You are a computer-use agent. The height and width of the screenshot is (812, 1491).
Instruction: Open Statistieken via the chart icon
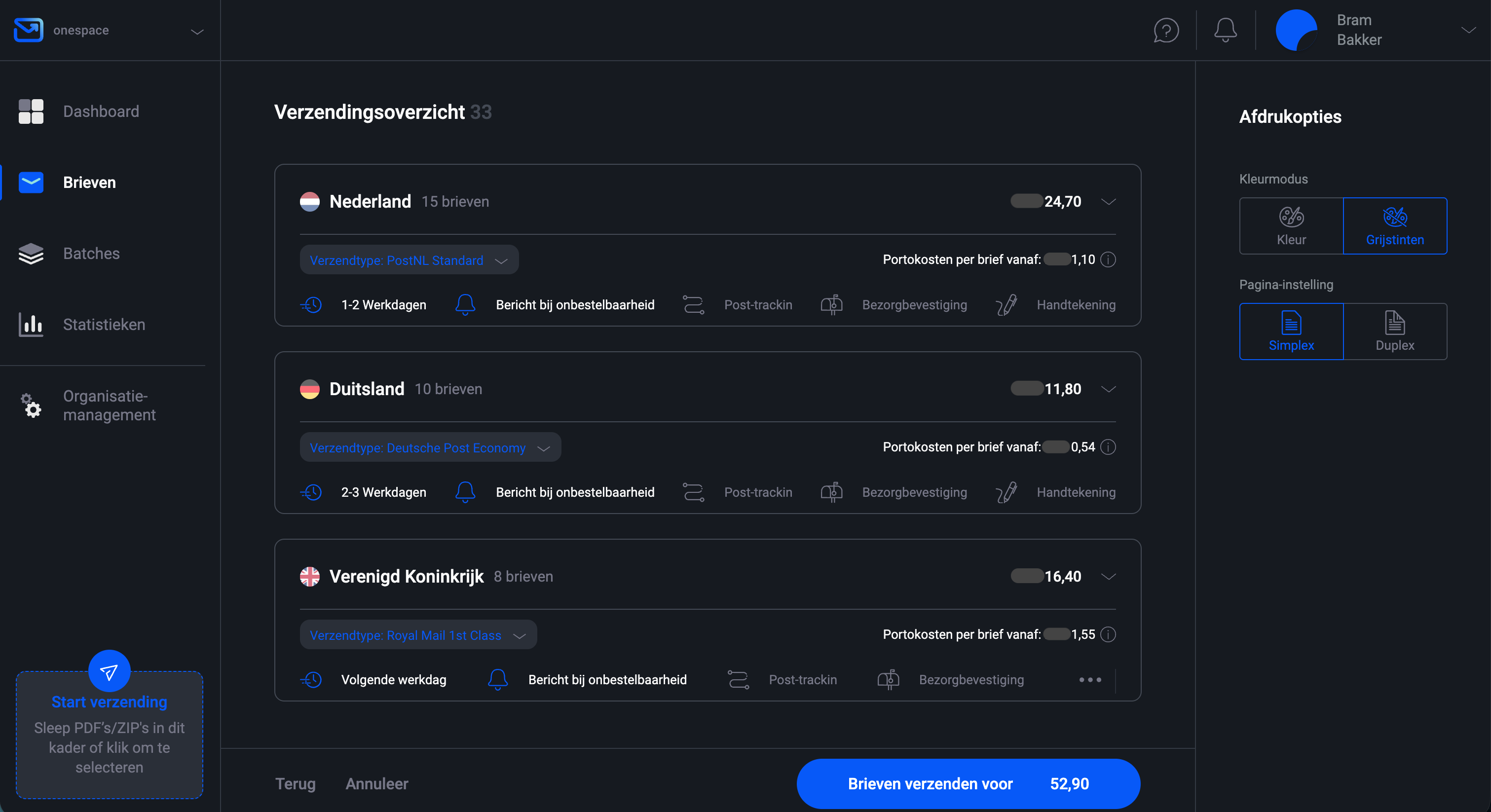(x=31, y=325)
